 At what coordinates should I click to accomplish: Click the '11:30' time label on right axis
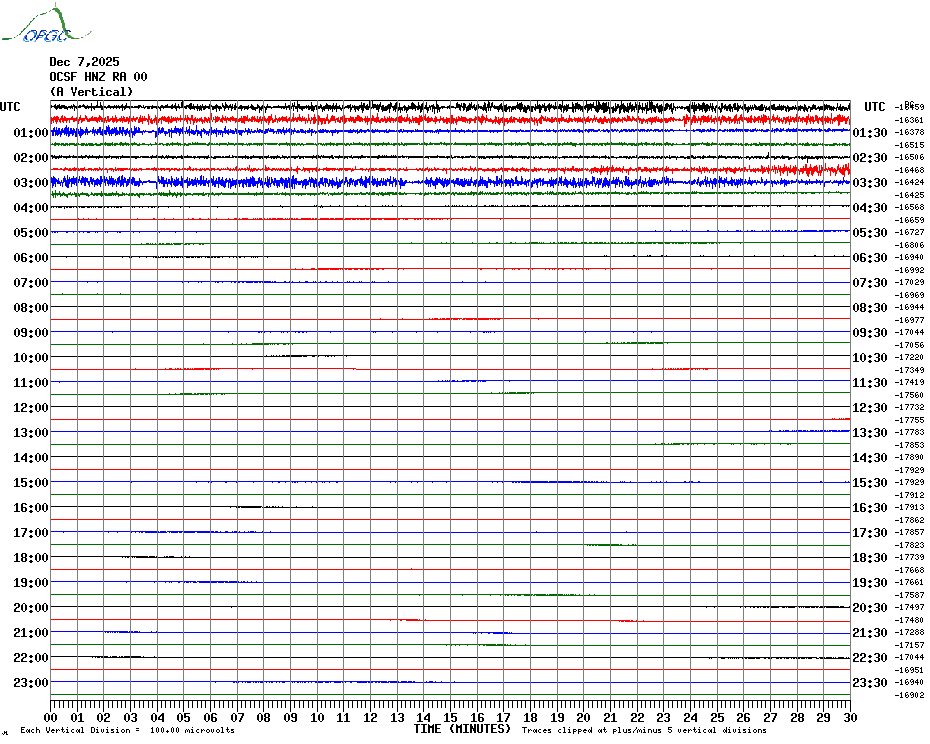coord(870,383)
